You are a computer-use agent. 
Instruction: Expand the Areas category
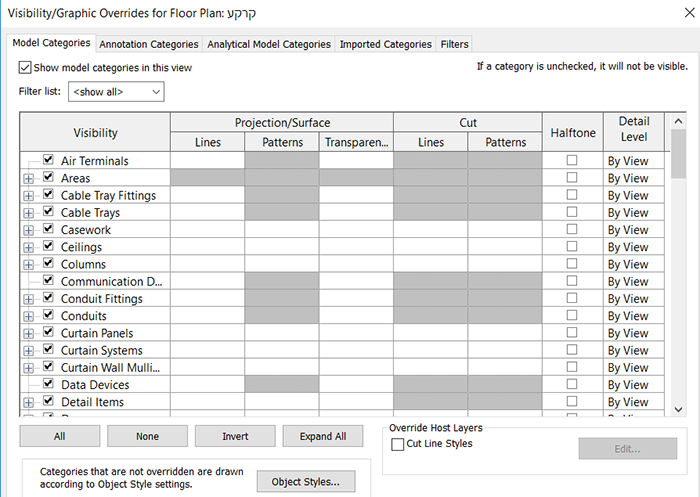[x=28, y=179]
